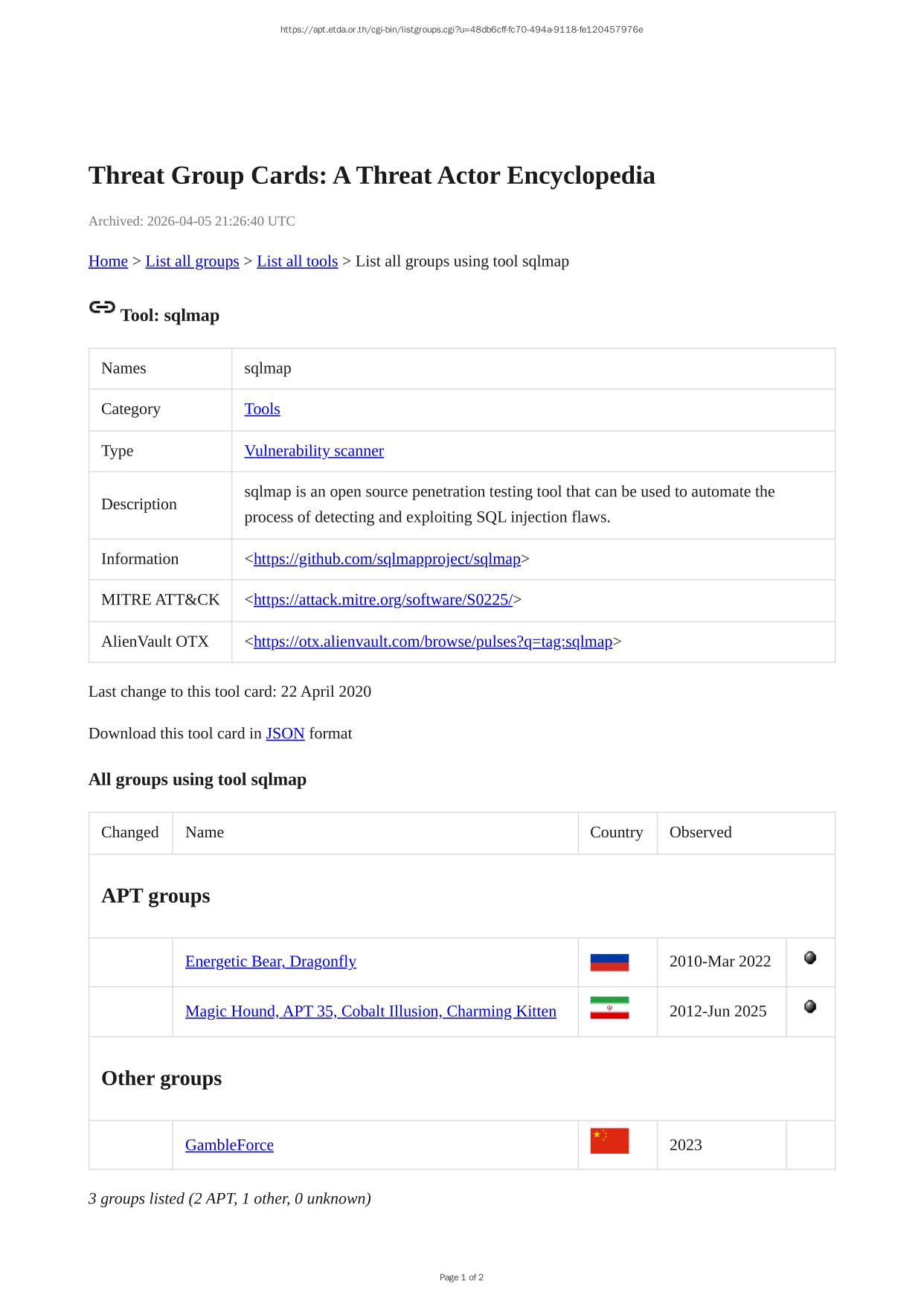924x1307 pixels.
Task: Open the Tools category link
Action: [262, 409]
